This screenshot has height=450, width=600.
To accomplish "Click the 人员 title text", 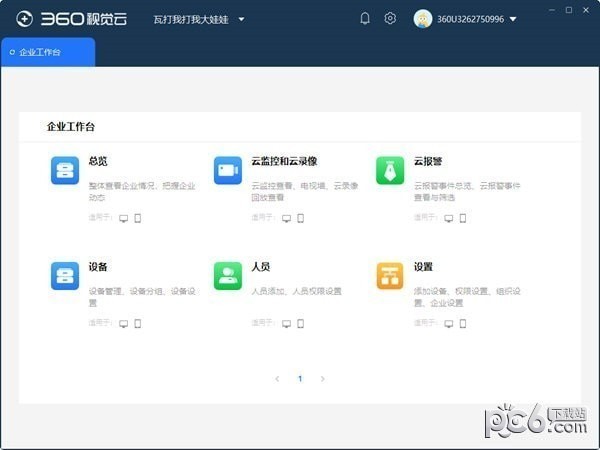I will (x=260, y=267).
